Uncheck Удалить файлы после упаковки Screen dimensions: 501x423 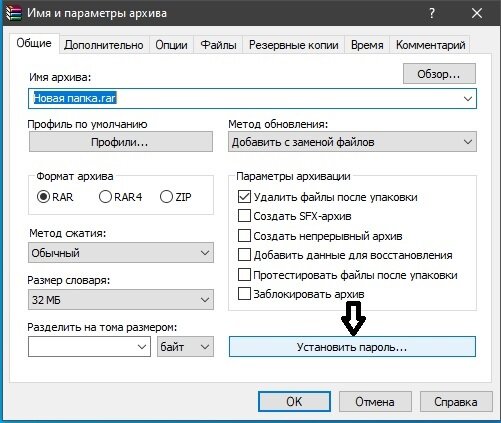coord(244,196)
